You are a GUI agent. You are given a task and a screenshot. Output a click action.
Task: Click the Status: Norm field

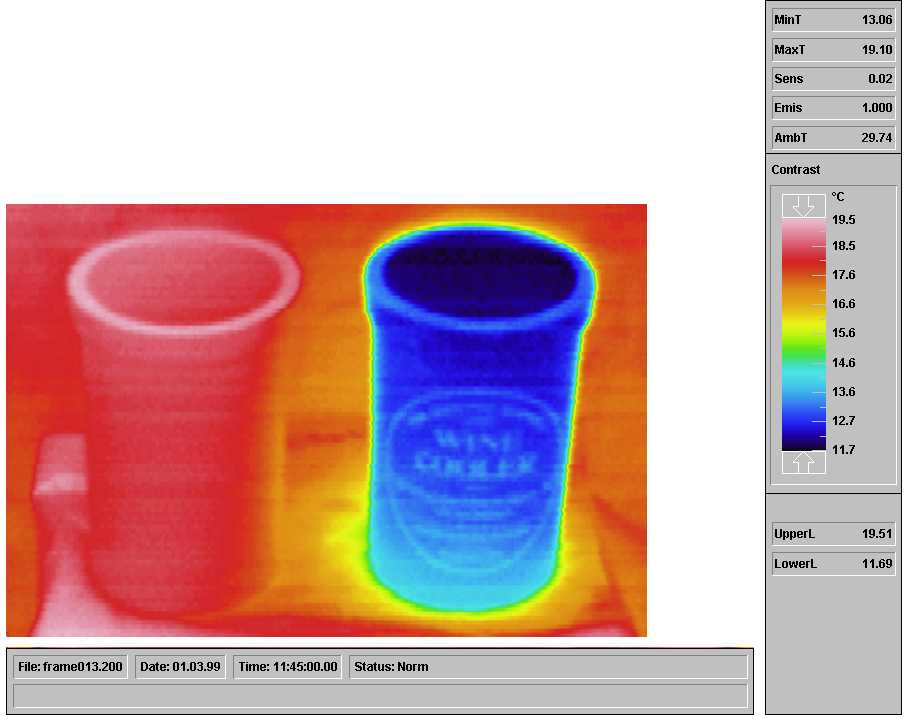tap(548, 667)
